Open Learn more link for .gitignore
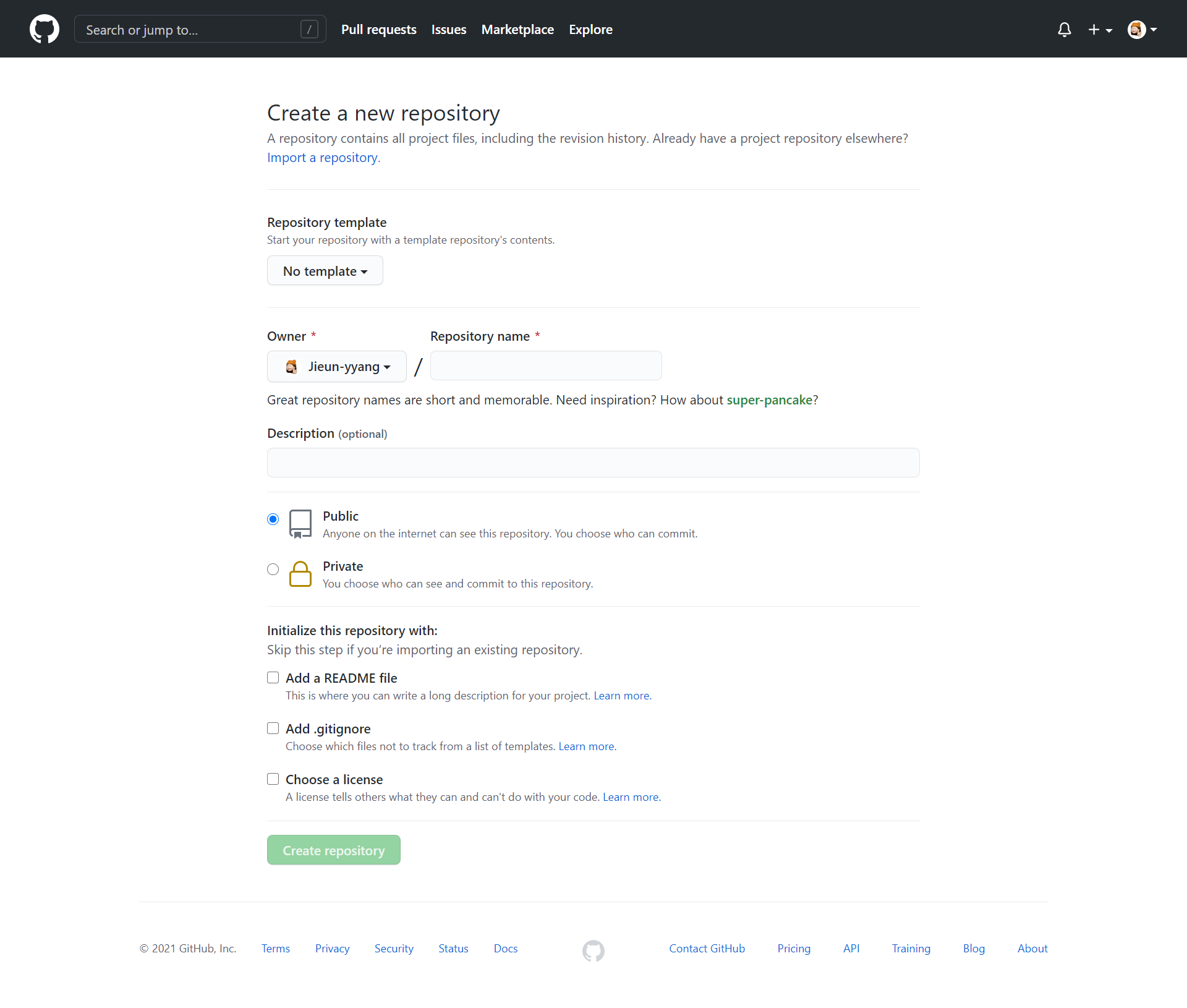 [587, 746]
